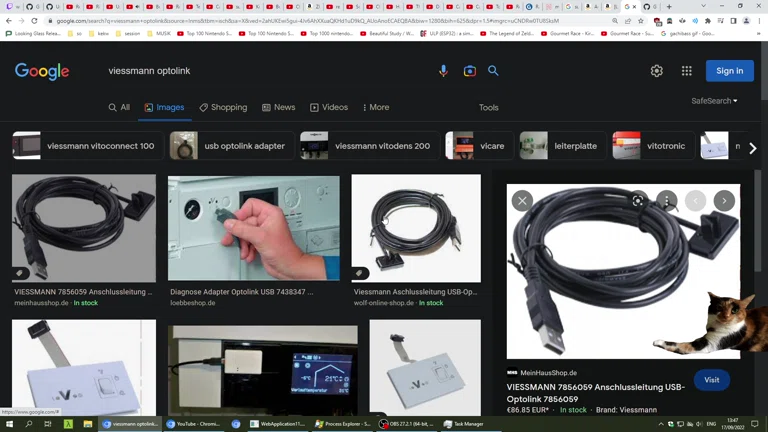Expand the SafeSearch dropdown
The width and height of the screenshot is (768, 432).
714,101
